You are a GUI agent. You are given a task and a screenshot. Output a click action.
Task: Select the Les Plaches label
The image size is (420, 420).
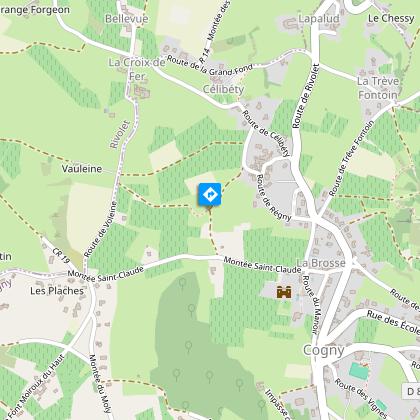click(x=57, y=291)
